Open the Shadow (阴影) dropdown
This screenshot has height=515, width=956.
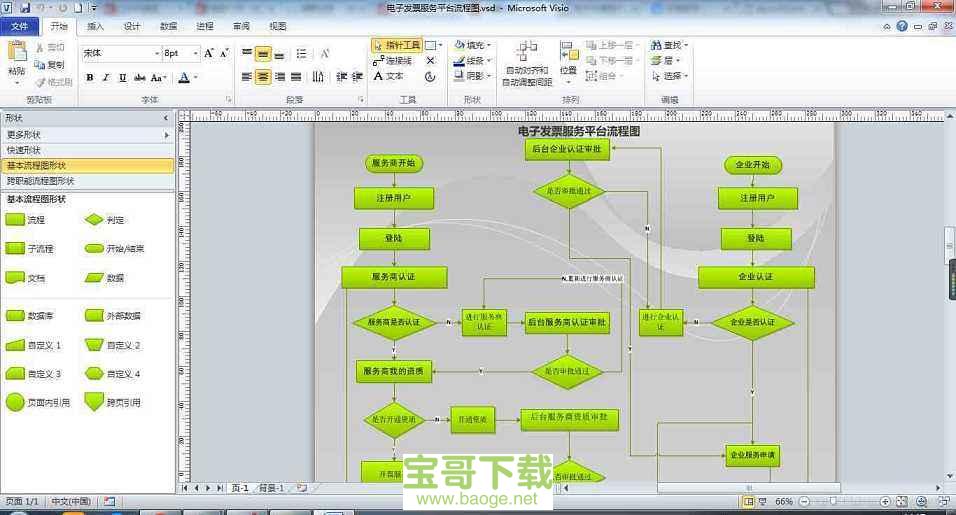coord(472,76)
